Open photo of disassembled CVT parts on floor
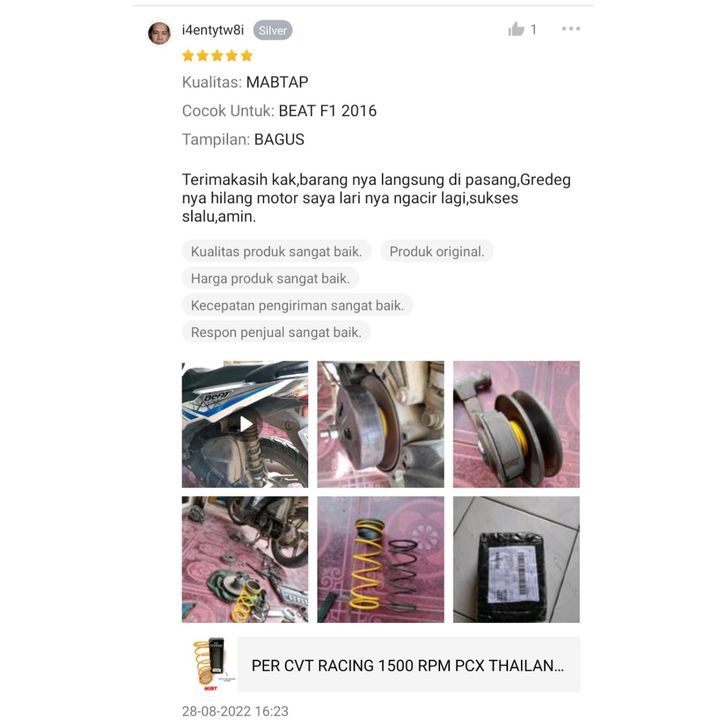Screen dimensions: 726x726 (245, 559)
